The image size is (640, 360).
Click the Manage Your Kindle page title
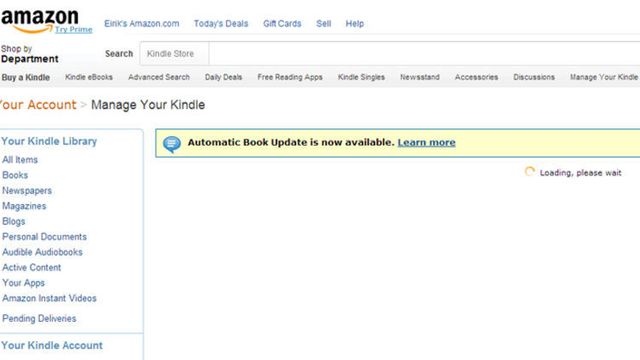click(x=148, y=105)
